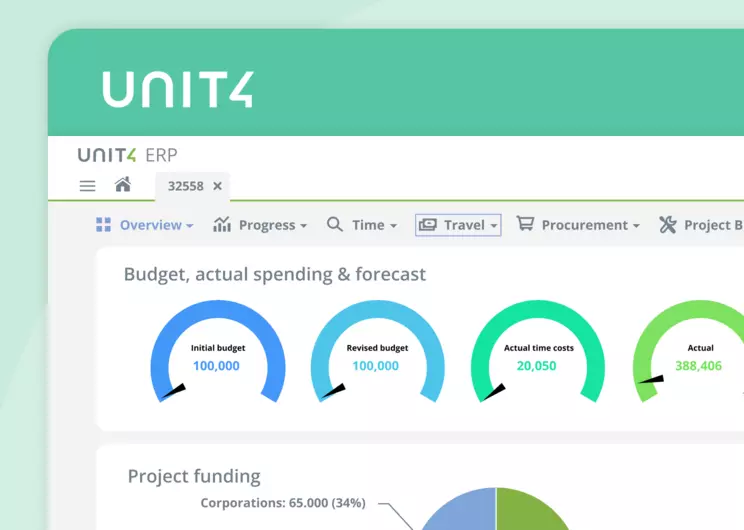Click the Actual time costs gauge
Image resolution: width=744 pixels, height=530 pixels.
pyautogui.click(x=538, y=351)
